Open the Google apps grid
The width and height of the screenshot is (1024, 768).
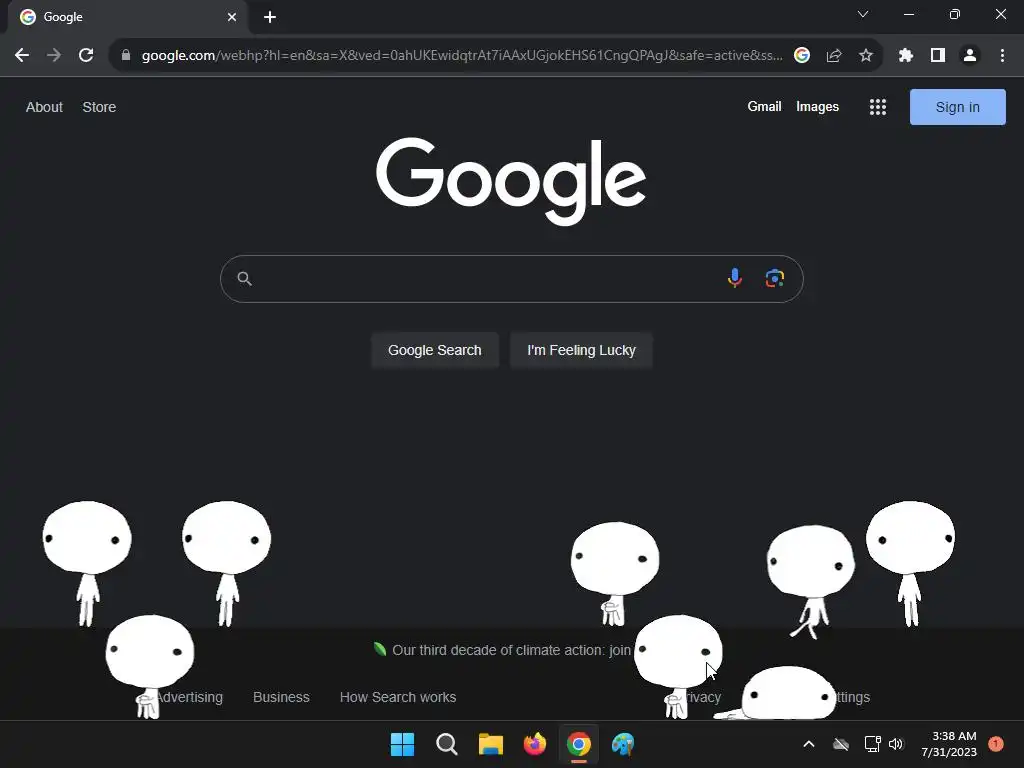point(878,107)
